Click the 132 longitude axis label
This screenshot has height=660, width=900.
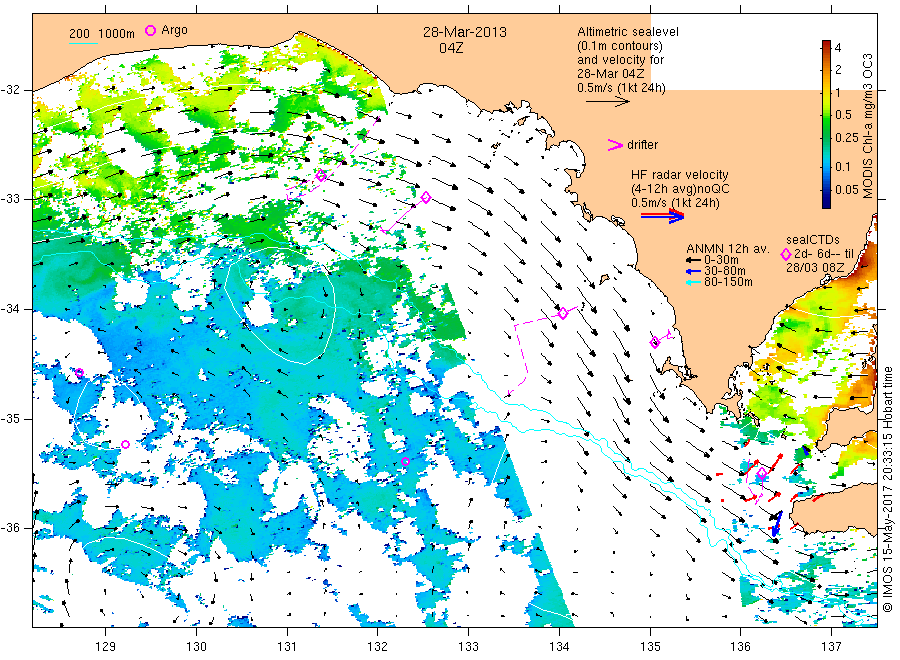pyautogui.click(x=378, y=646)
